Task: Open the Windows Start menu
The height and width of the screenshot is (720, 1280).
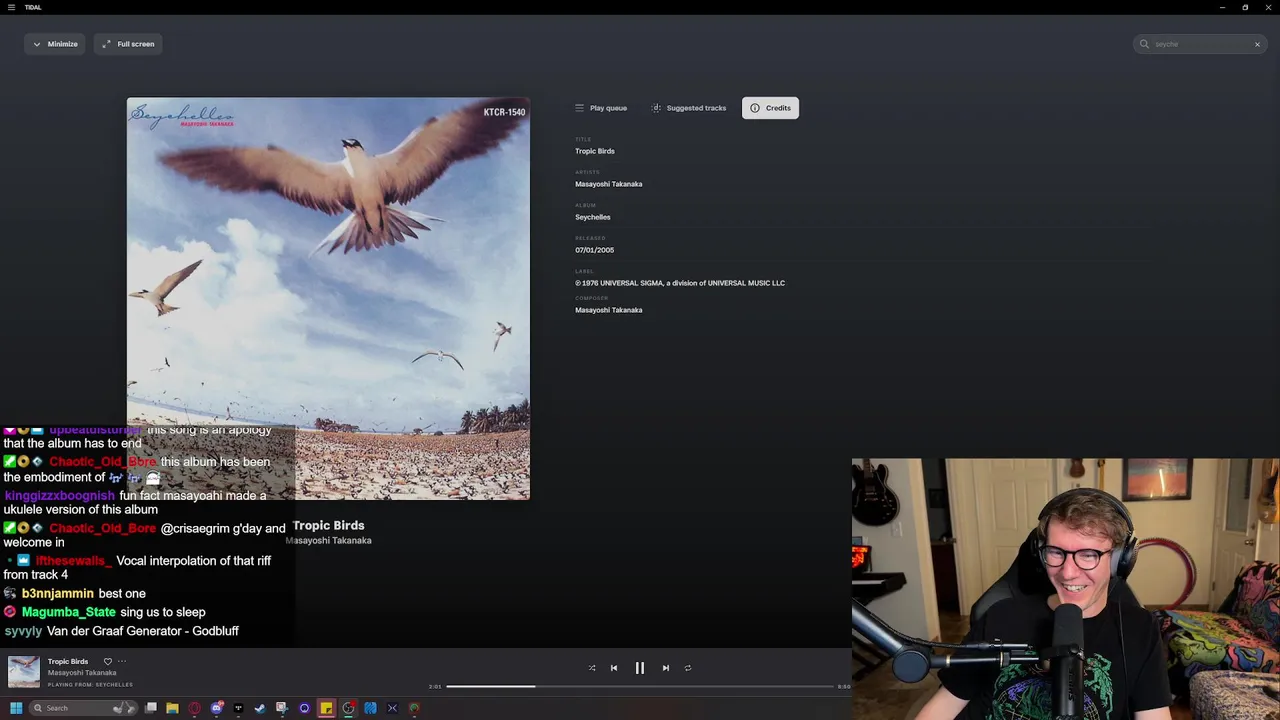Action: pos(16,708)
